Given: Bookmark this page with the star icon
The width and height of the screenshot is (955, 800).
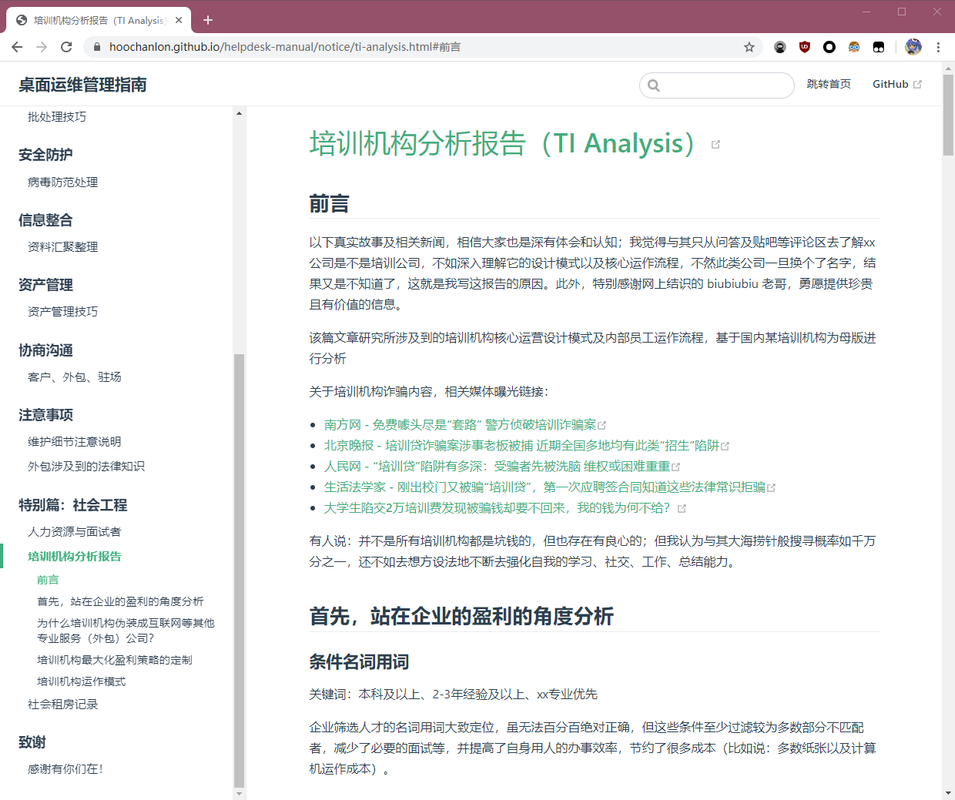Looking at the screenshot, I should [x=749, y=47].
